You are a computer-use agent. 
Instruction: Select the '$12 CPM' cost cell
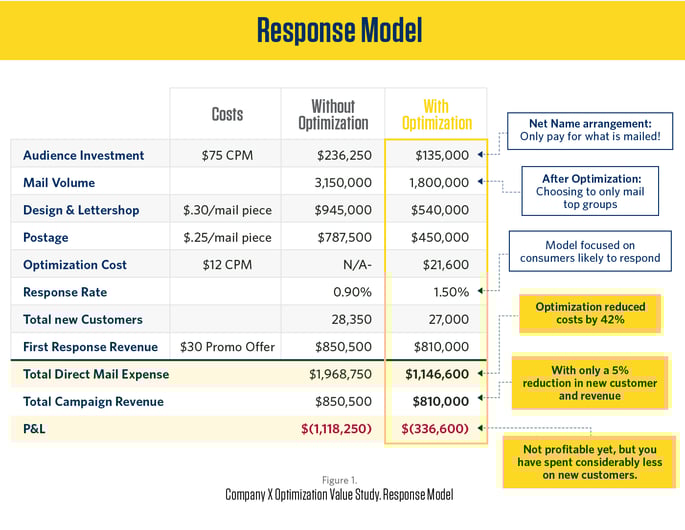227,265
